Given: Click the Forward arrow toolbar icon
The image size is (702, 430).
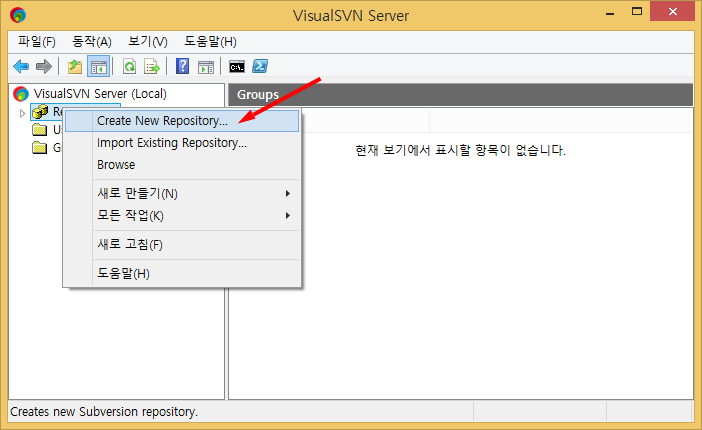Looking at the screenshot, I should point(44,67).
